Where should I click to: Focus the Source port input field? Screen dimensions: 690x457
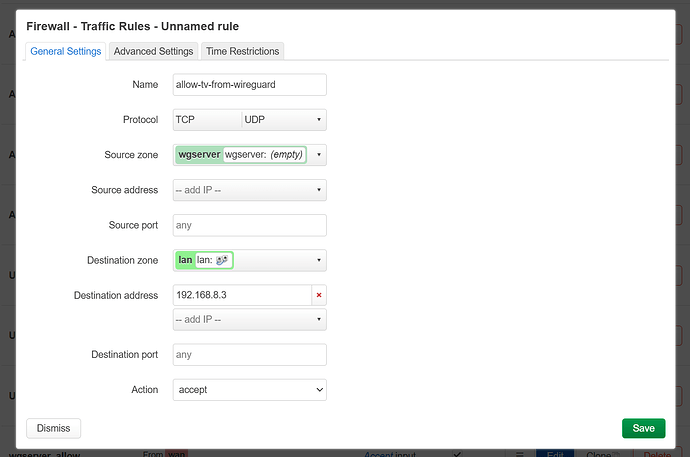click(249, 225)
